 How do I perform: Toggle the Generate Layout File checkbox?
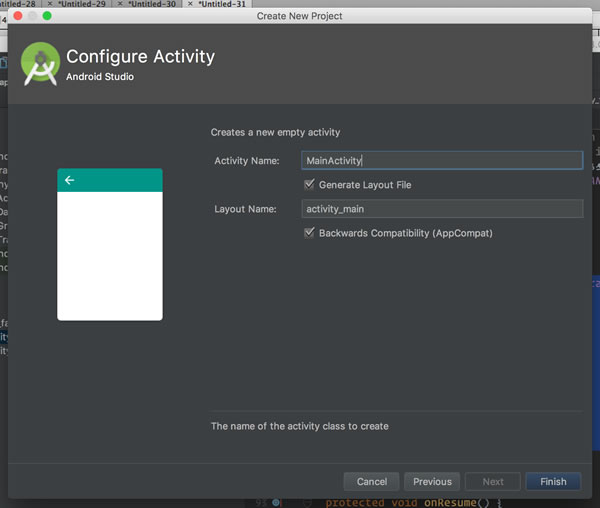tap(309, 185)
